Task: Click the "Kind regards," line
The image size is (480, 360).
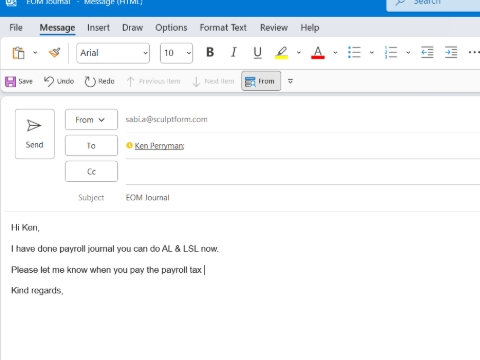Action: point(37,290)
